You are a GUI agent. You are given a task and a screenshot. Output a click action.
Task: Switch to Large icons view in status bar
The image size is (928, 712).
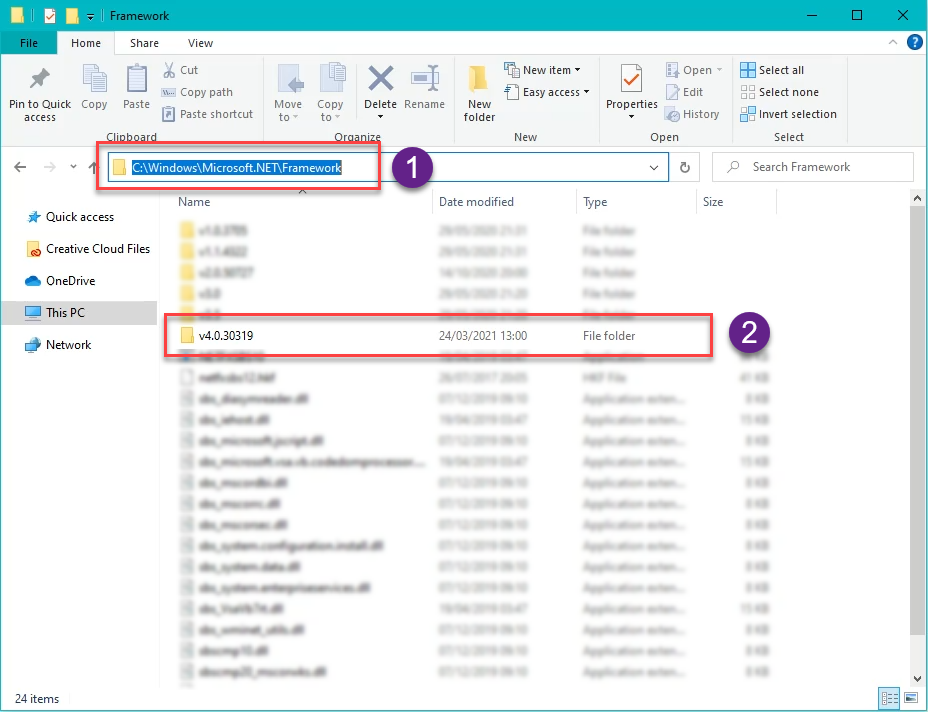(x=910, y=698)
